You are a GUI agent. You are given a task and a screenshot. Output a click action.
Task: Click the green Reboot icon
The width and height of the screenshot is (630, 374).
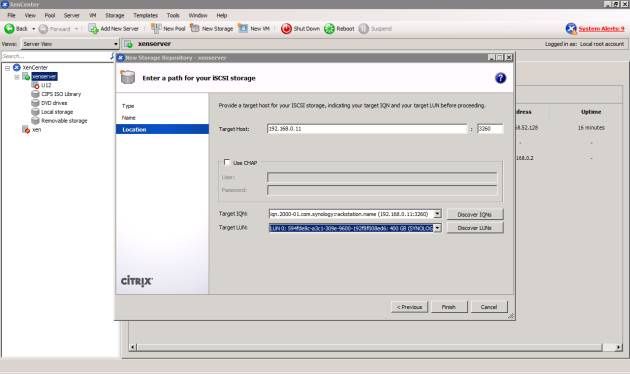pos(329,29)
